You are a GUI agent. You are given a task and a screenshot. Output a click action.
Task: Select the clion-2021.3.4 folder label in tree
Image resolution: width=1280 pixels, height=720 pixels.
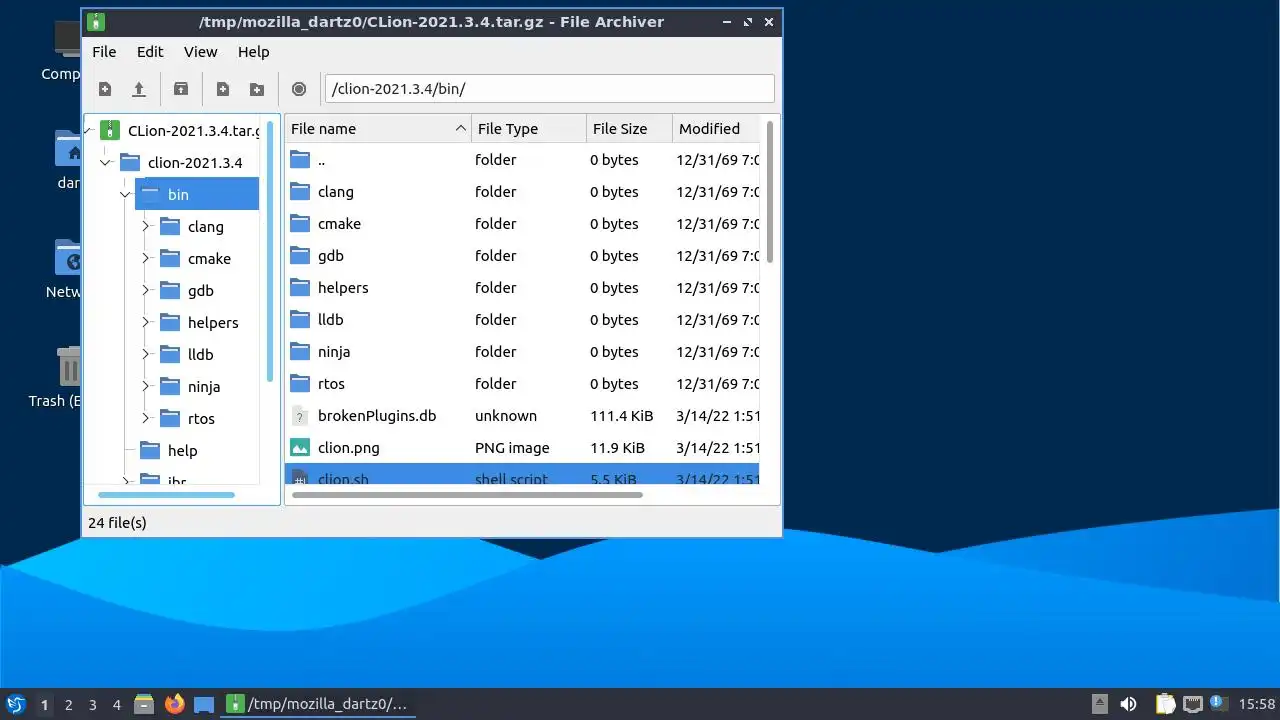(195, 162)
